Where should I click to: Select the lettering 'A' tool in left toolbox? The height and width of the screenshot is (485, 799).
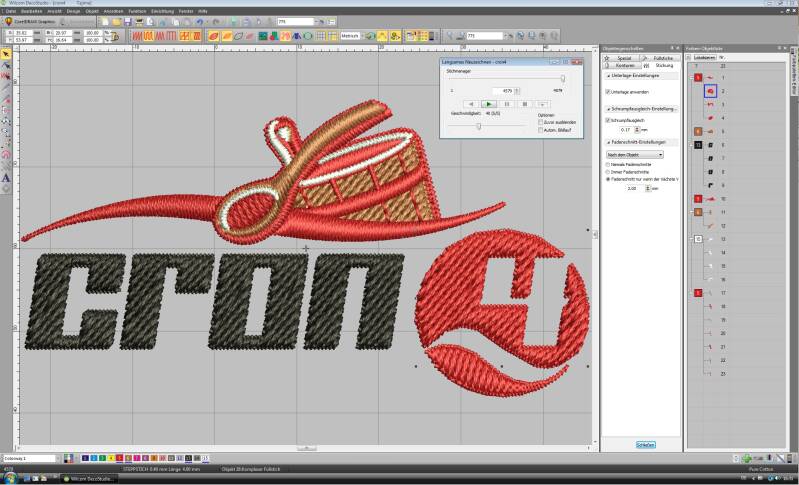[x=6, y=178]
